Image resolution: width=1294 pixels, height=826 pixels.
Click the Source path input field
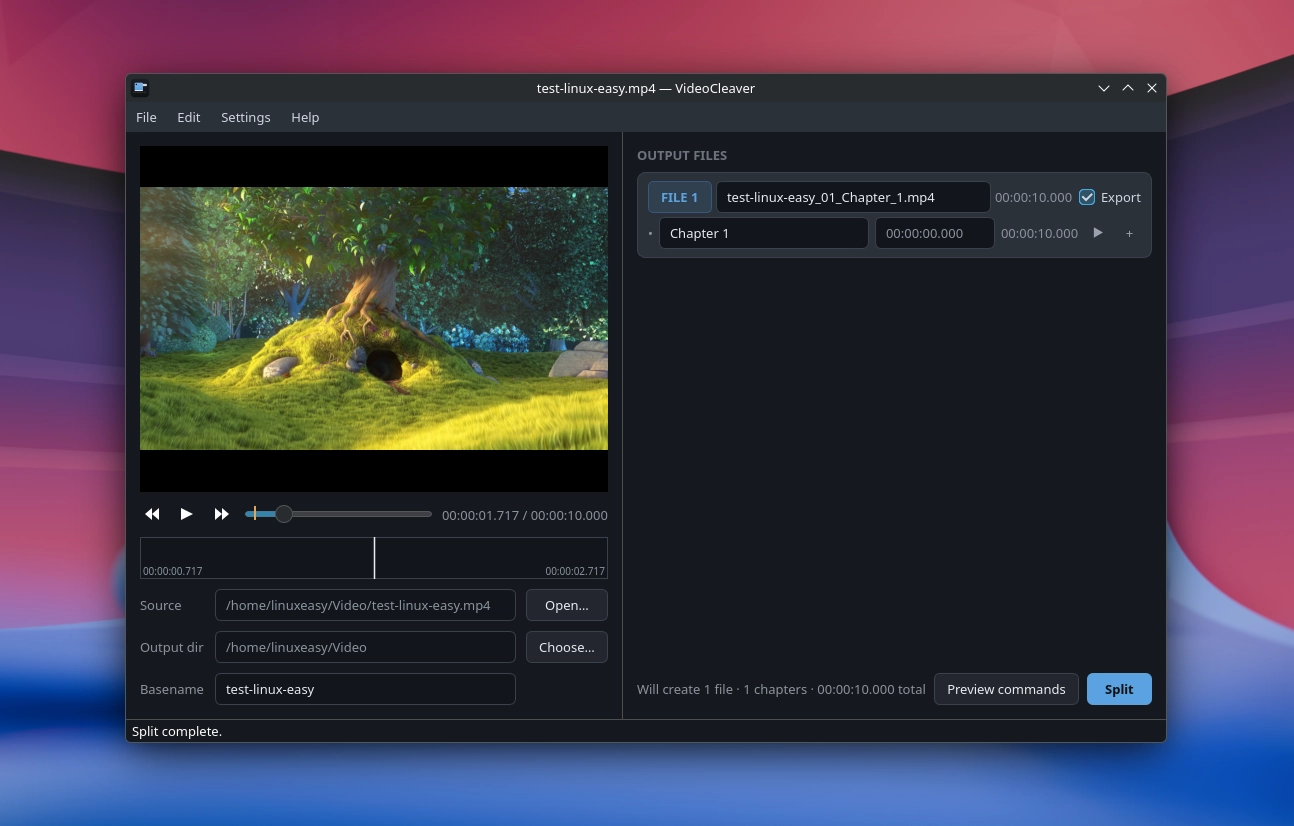coord(365,605)
